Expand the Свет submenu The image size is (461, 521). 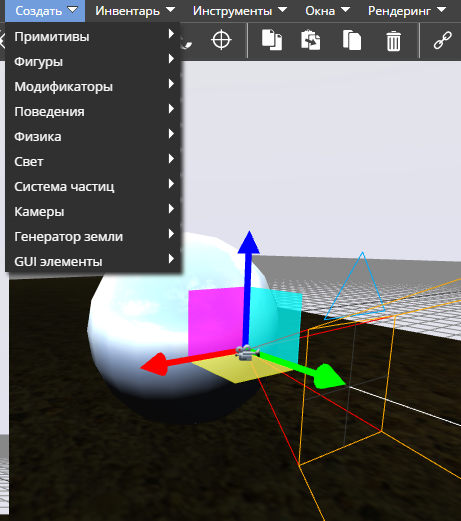(93, 161)
